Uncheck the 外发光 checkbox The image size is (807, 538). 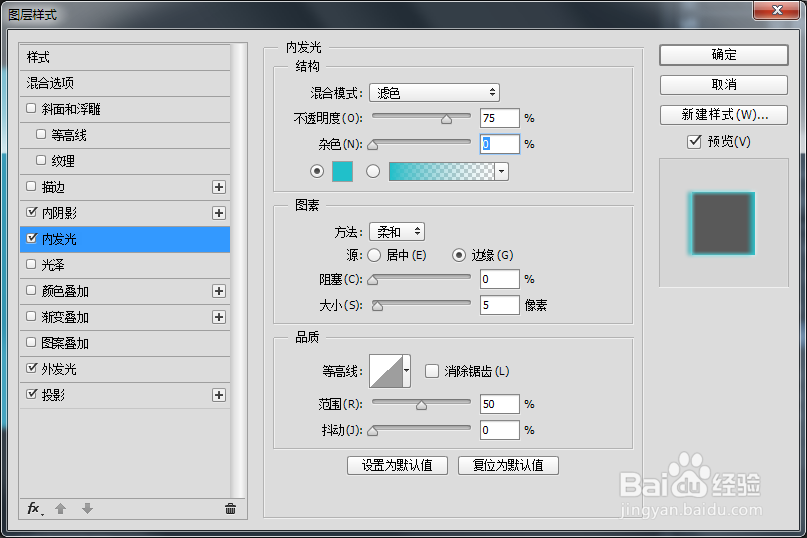pyautogui.click(x=31, y=368)
